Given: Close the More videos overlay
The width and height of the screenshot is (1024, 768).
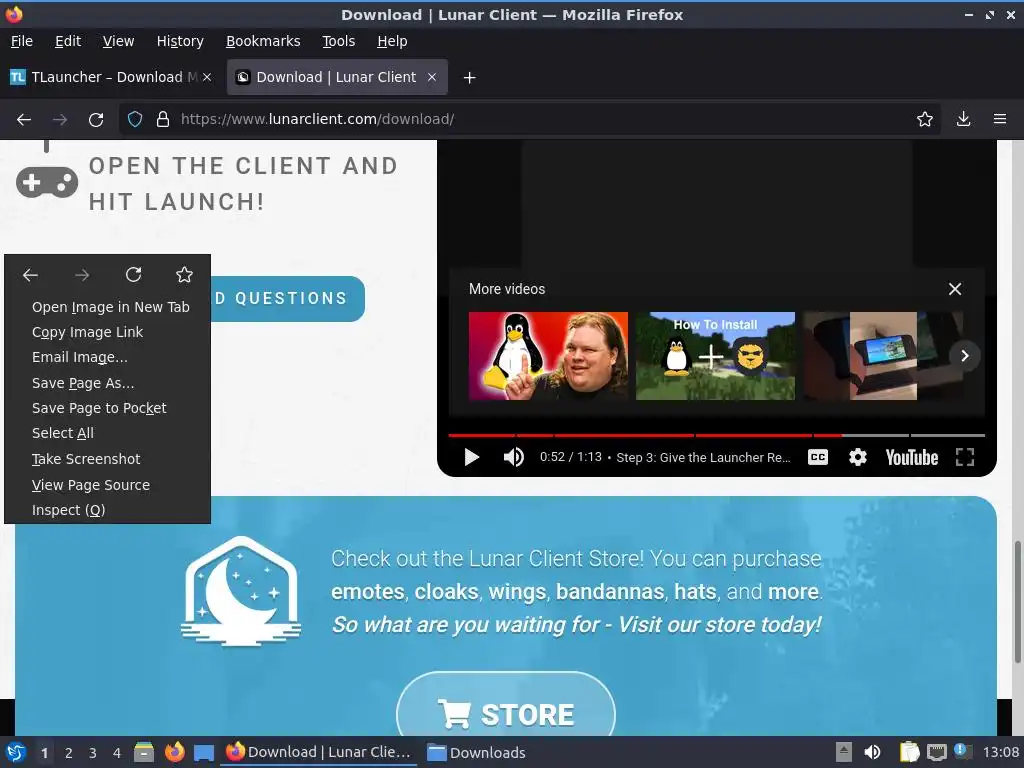Looking at the screenshot, I should [955, 289].
